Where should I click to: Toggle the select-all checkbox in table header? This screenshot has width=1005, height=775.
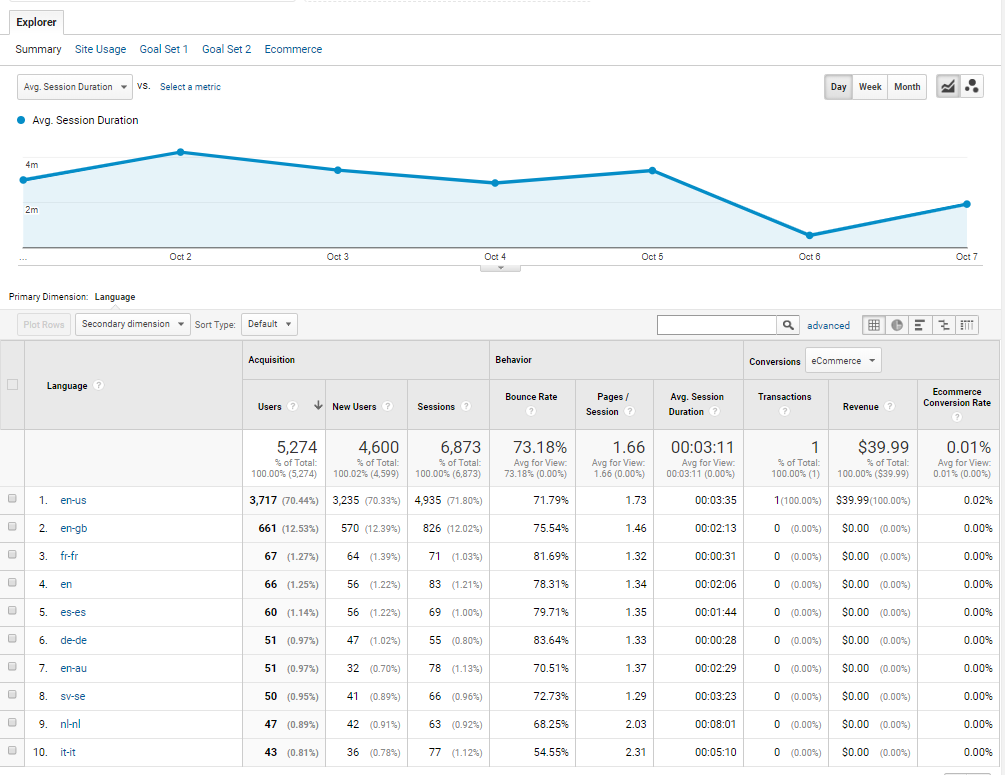point(12,385)
